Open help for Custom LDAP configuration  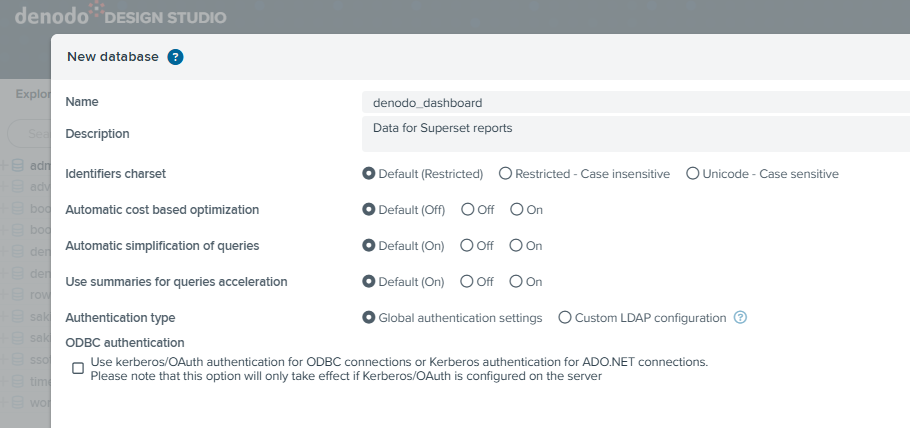coord(740,318)
